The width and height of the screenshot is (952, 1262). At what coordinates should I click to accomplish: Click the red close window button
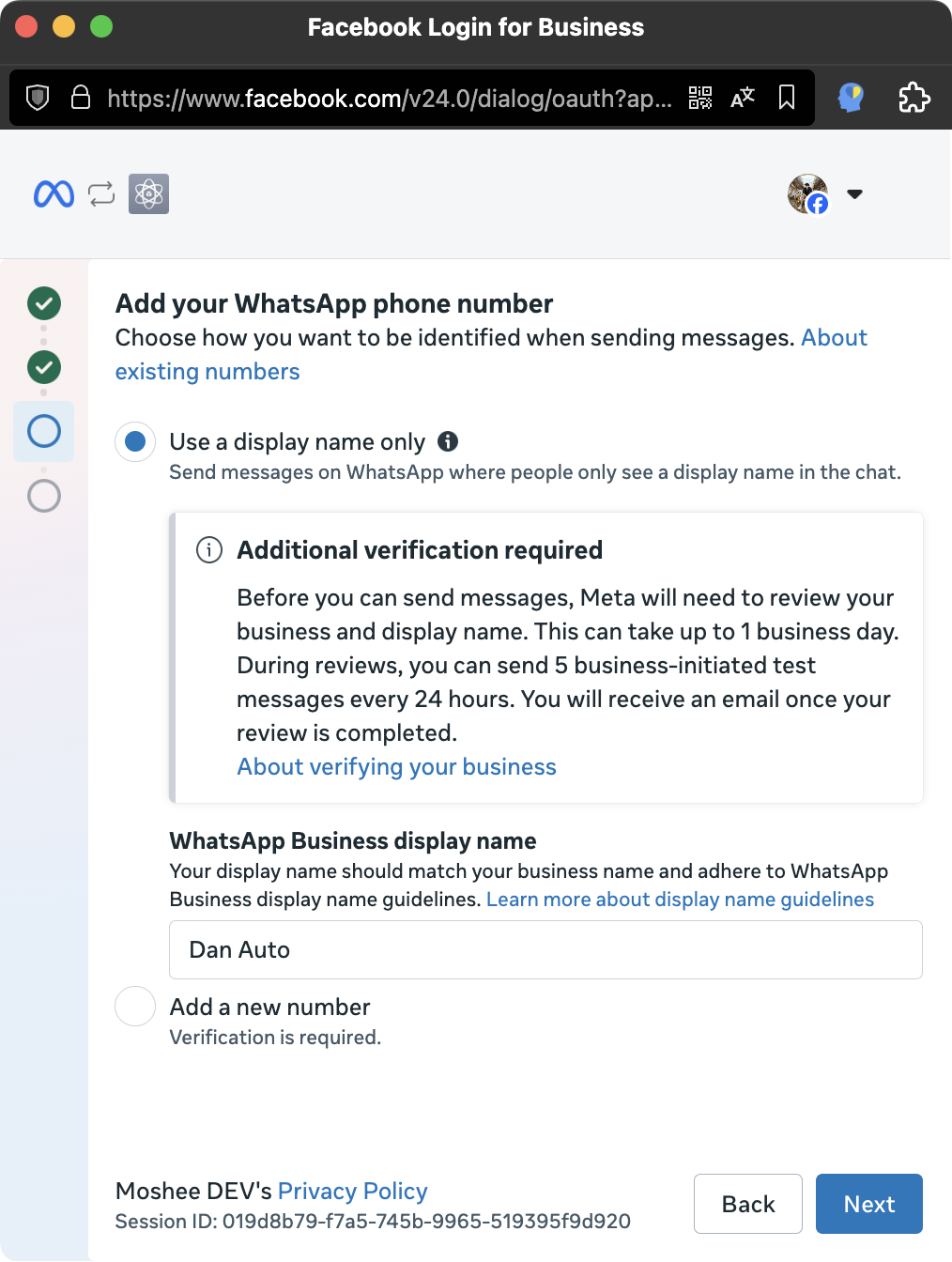26,26
